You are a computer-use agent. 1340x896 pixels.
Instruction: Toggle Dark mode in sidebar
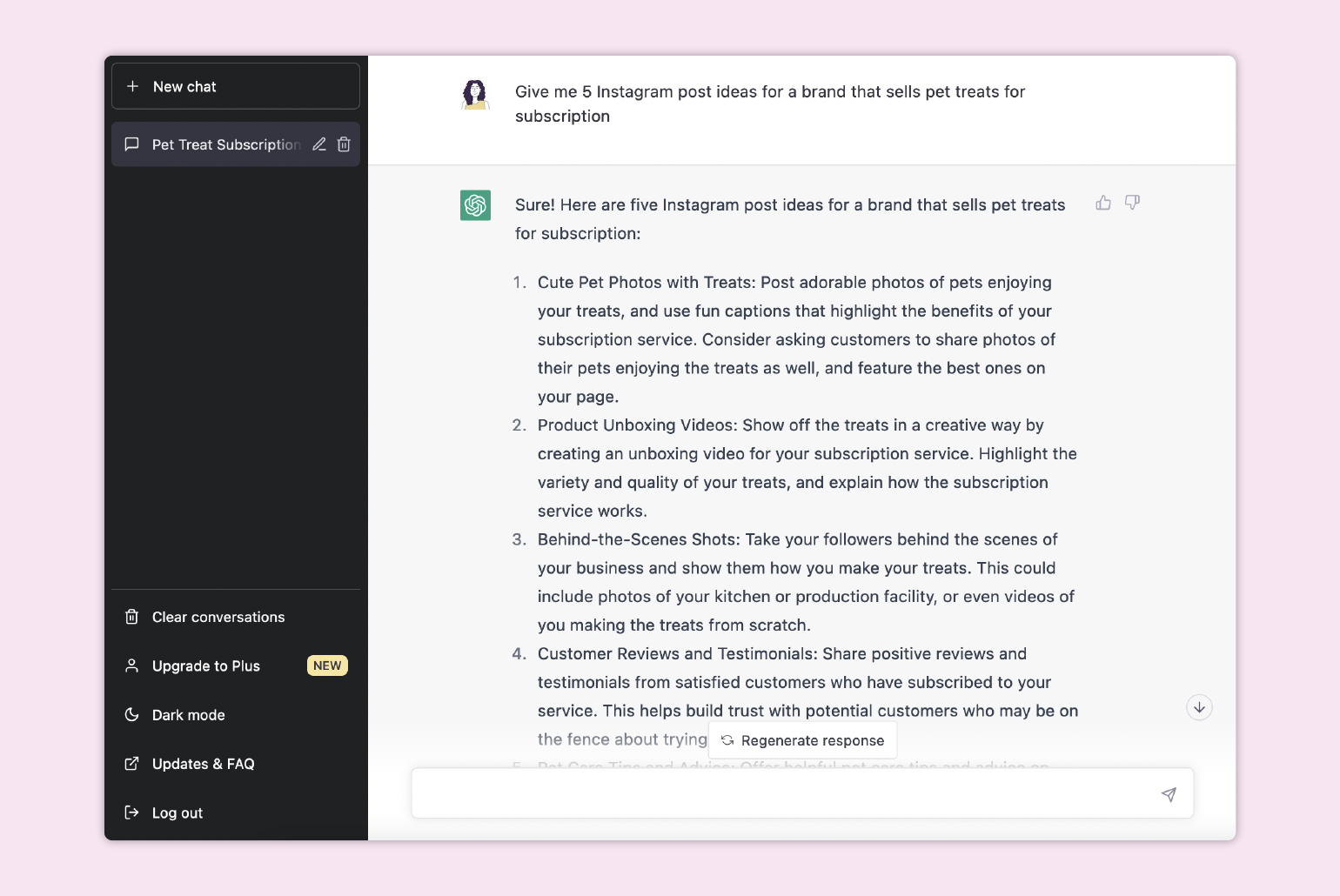(188, 715)
